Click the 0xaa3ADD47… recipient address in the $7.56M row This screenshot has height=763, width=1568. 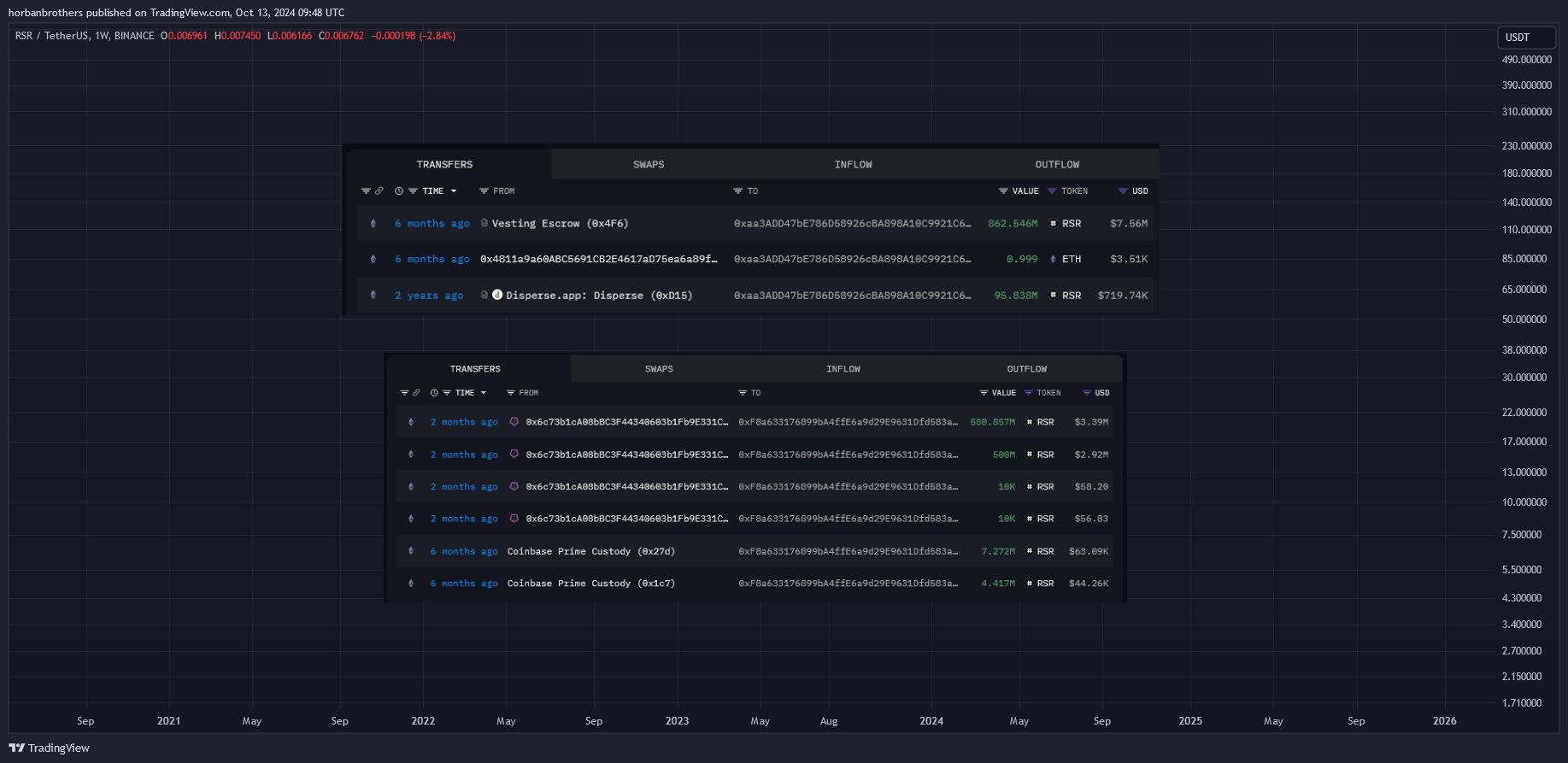pyautogui.click(x=852, y=224)
